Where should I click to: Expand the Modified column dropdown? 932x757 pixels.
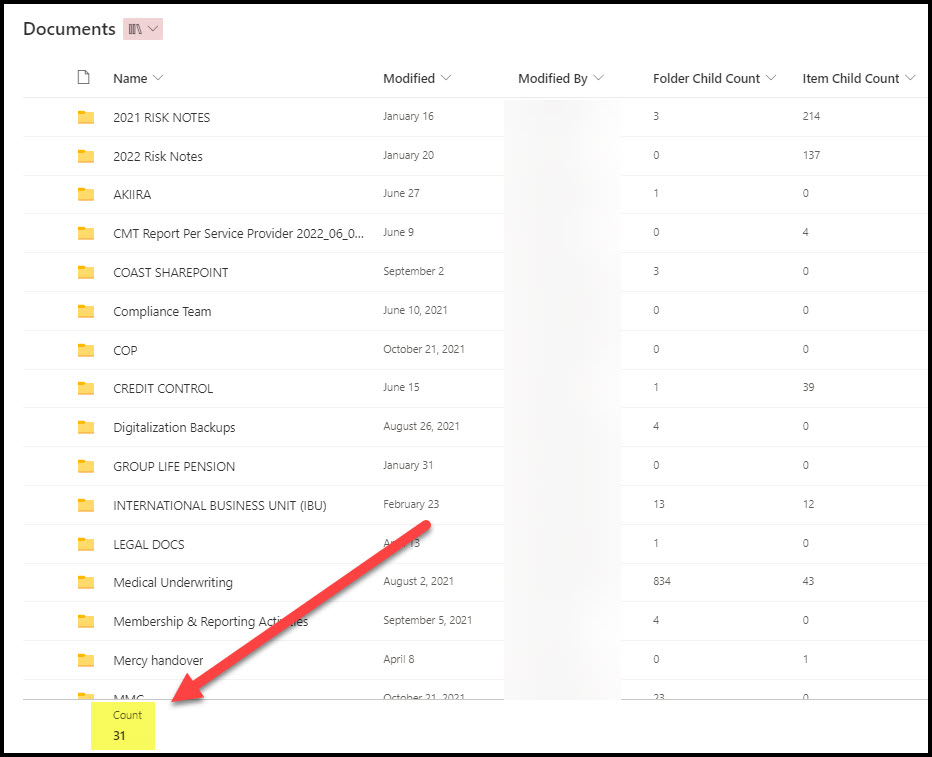(x=446, y=78)
